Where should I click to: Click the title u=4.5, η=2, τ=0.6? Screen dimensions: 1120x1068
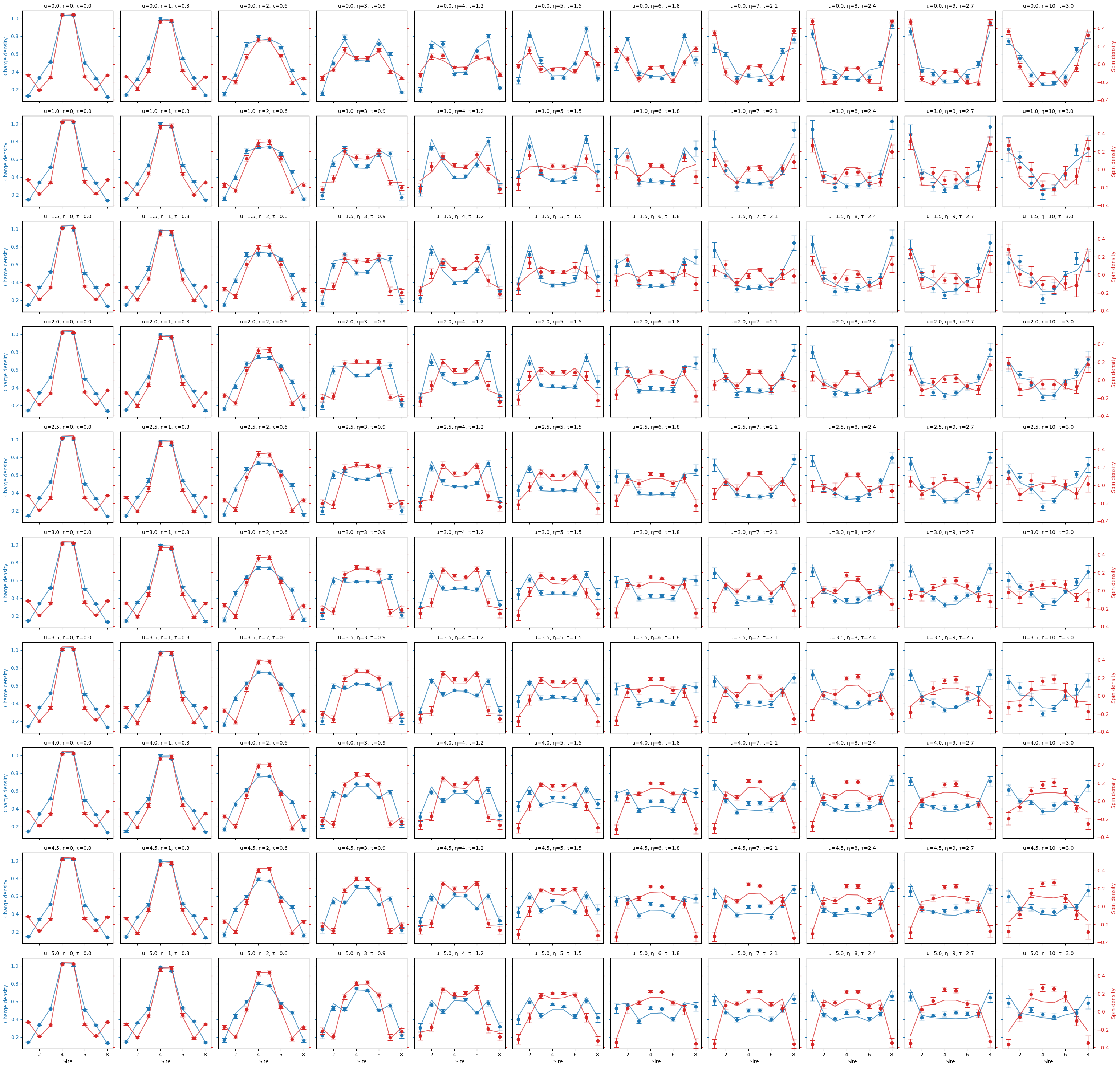click(x=264, y=848)
